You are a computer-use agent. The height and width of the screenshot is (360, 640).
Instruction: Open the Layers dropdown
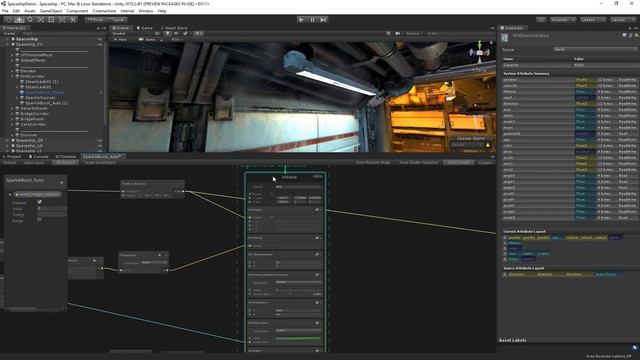592,20
